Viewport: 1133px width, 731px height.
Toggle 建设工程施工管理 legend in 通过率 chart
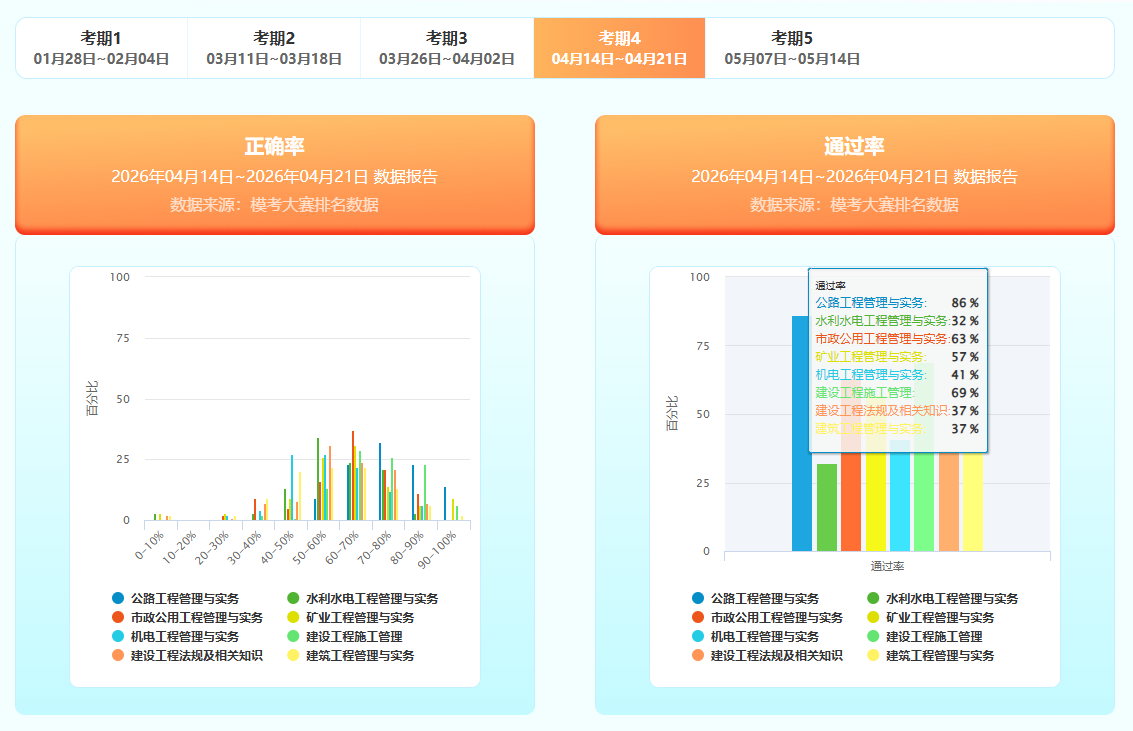tap(924, 636)
